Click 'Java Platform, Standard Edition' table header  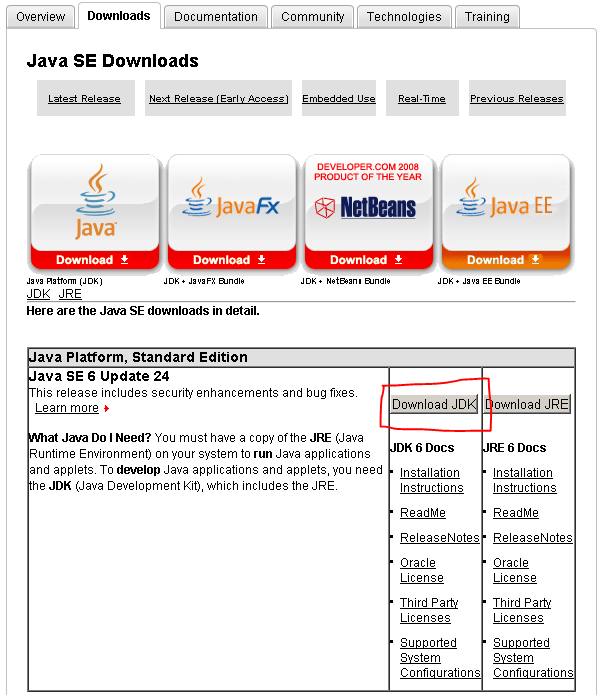point(301,357)
